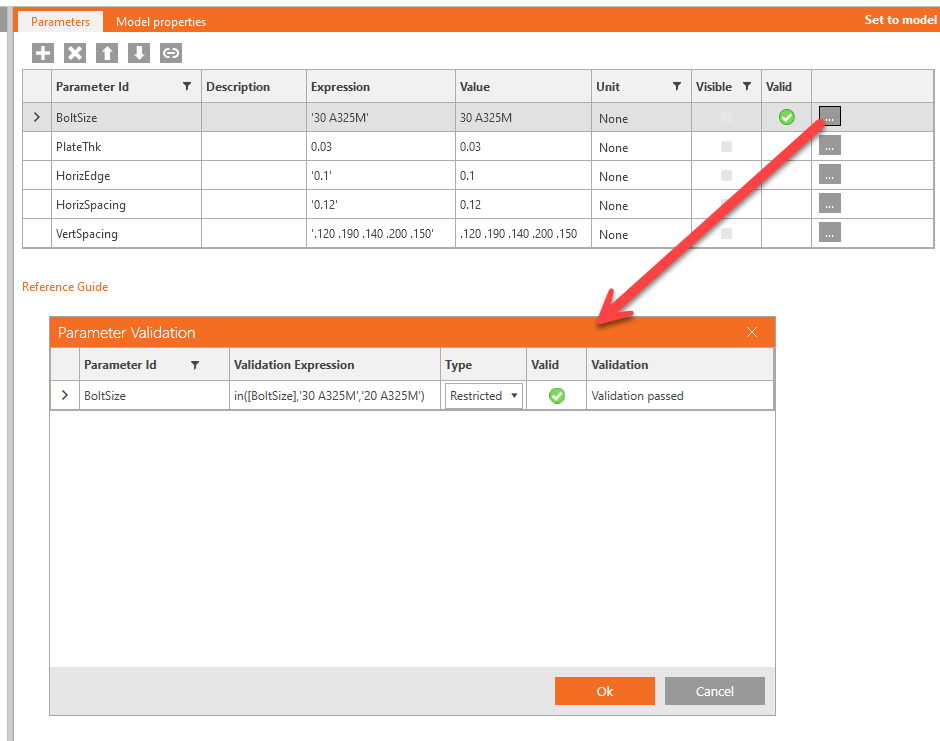This screenshot has width=940, height=741.
Task: Switch to the Model properties tab
Action: click(160, 20)
